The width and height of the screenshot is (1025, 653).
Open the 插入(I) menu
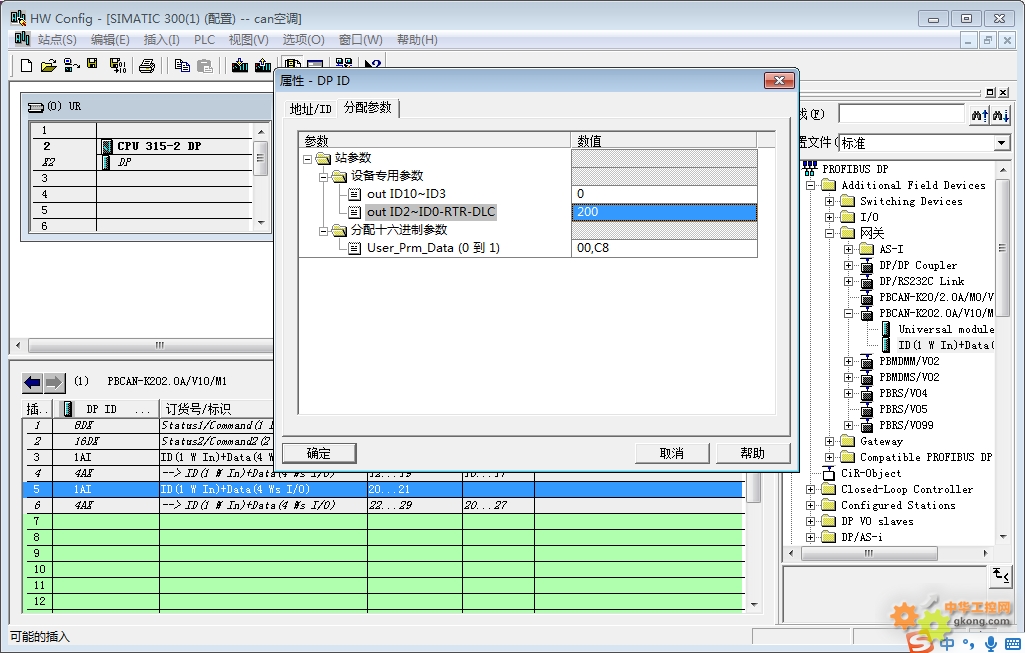(161, 40)
